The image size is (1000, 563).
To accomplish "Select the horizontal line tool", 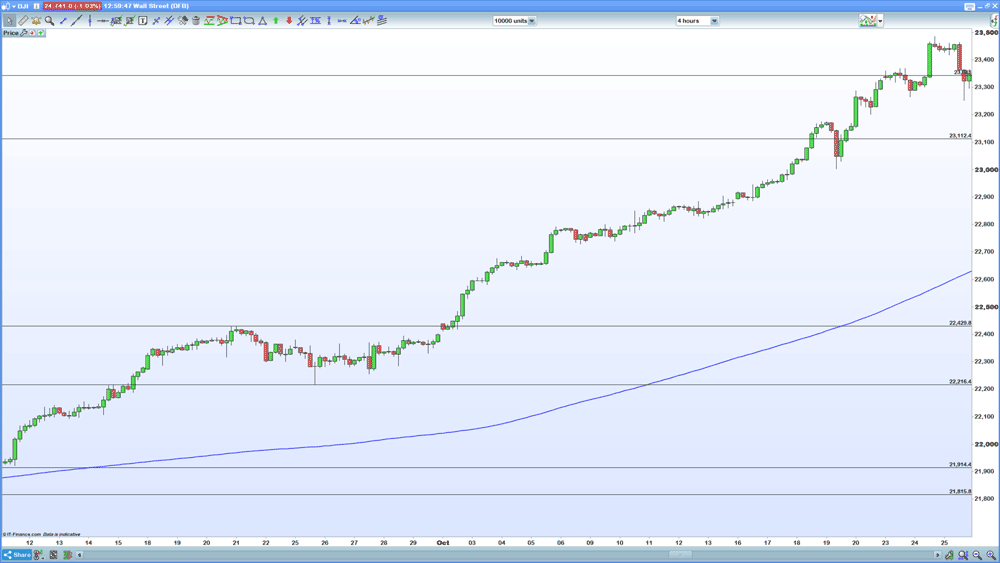I will [102, 20].
